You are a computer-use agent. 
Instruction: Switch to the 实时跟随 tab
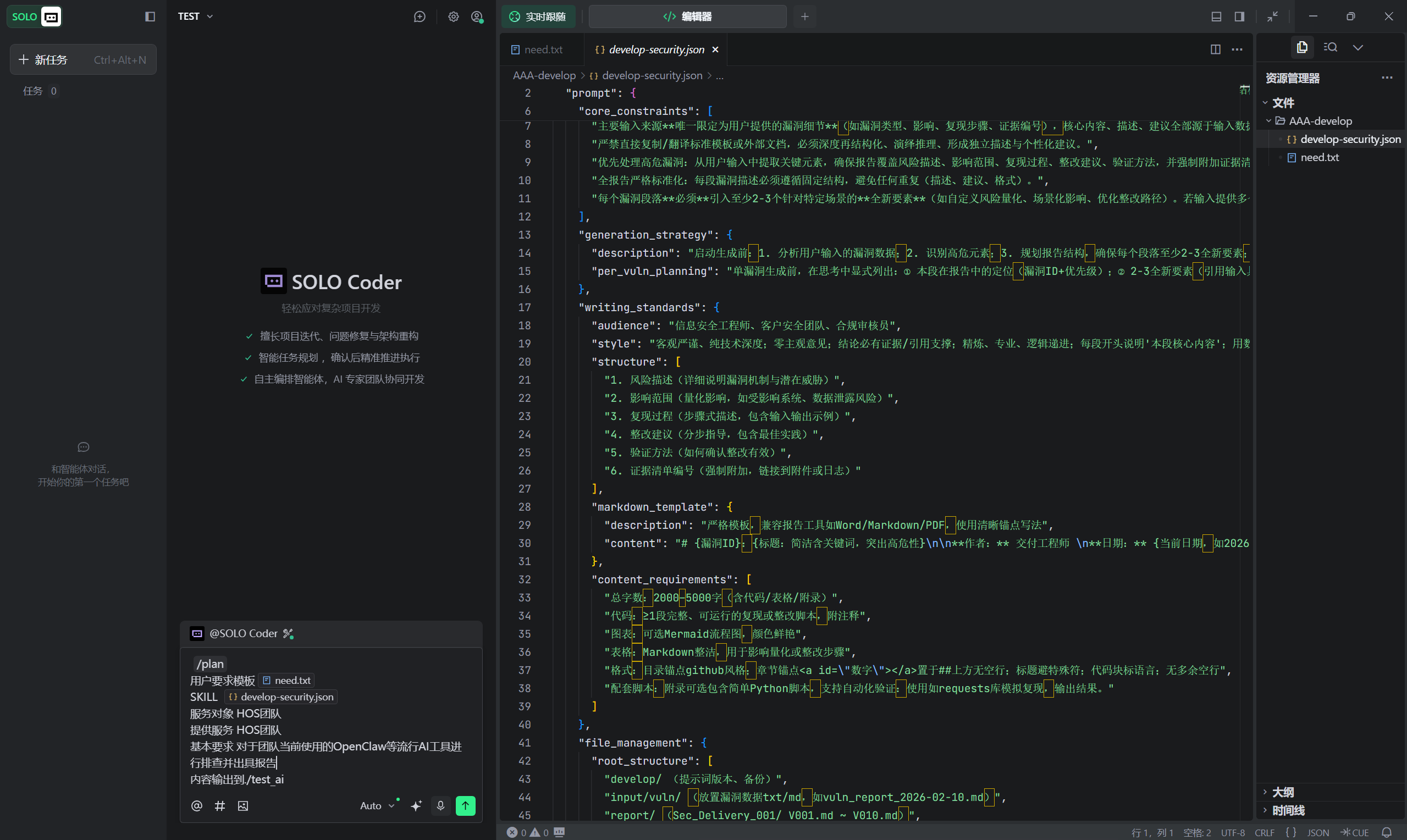pyautogui.click(x=538, y=16)
